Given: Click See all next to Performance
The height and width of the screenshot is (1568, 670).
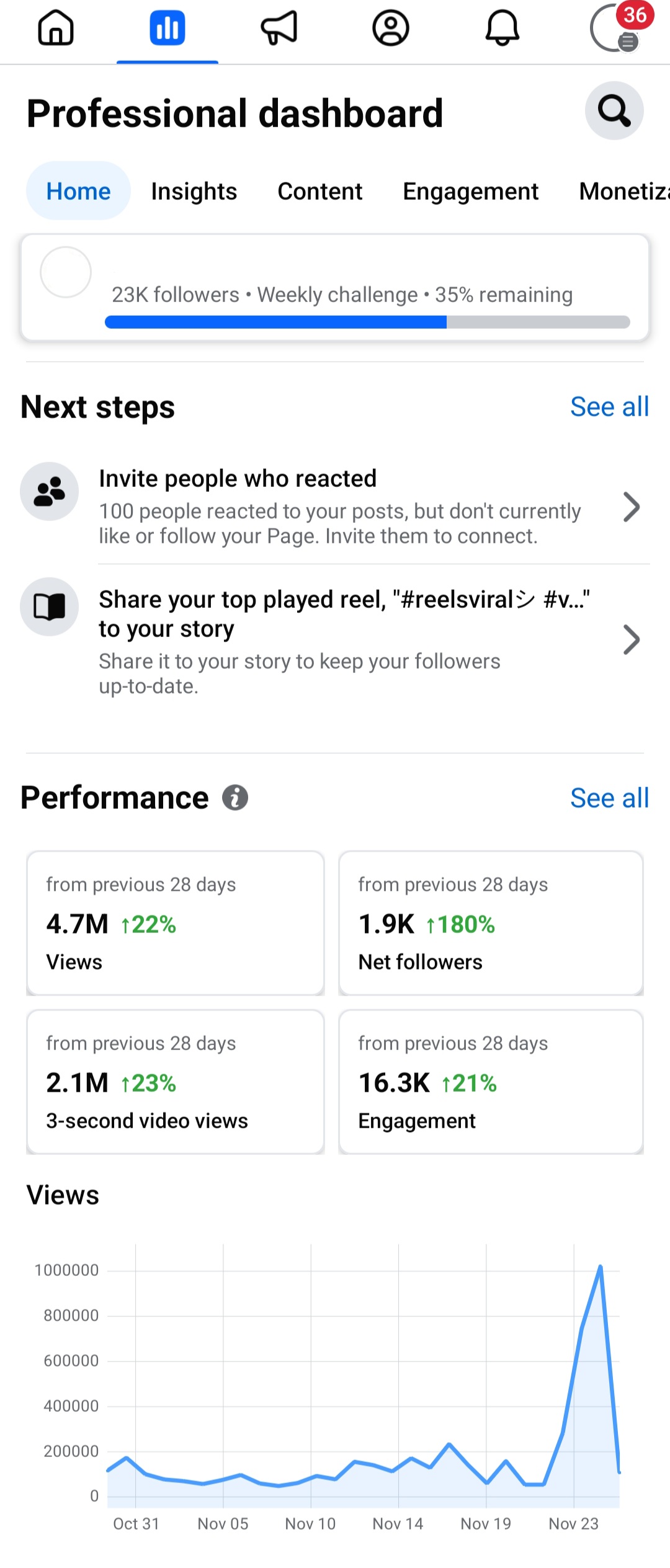Looking at the screenshot, I should [x=610, y=798].
